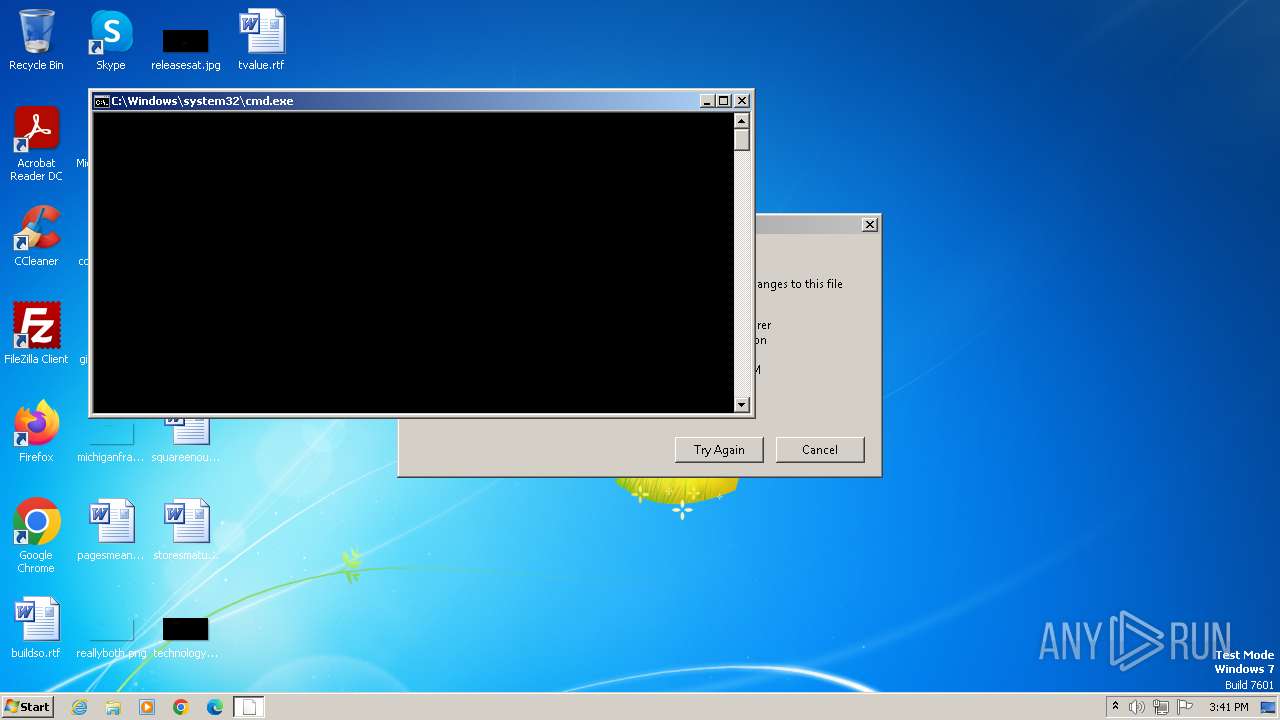1280x720 pixels.
Task: Open the cmd.exe system menu icon
Action: point(101,101)
